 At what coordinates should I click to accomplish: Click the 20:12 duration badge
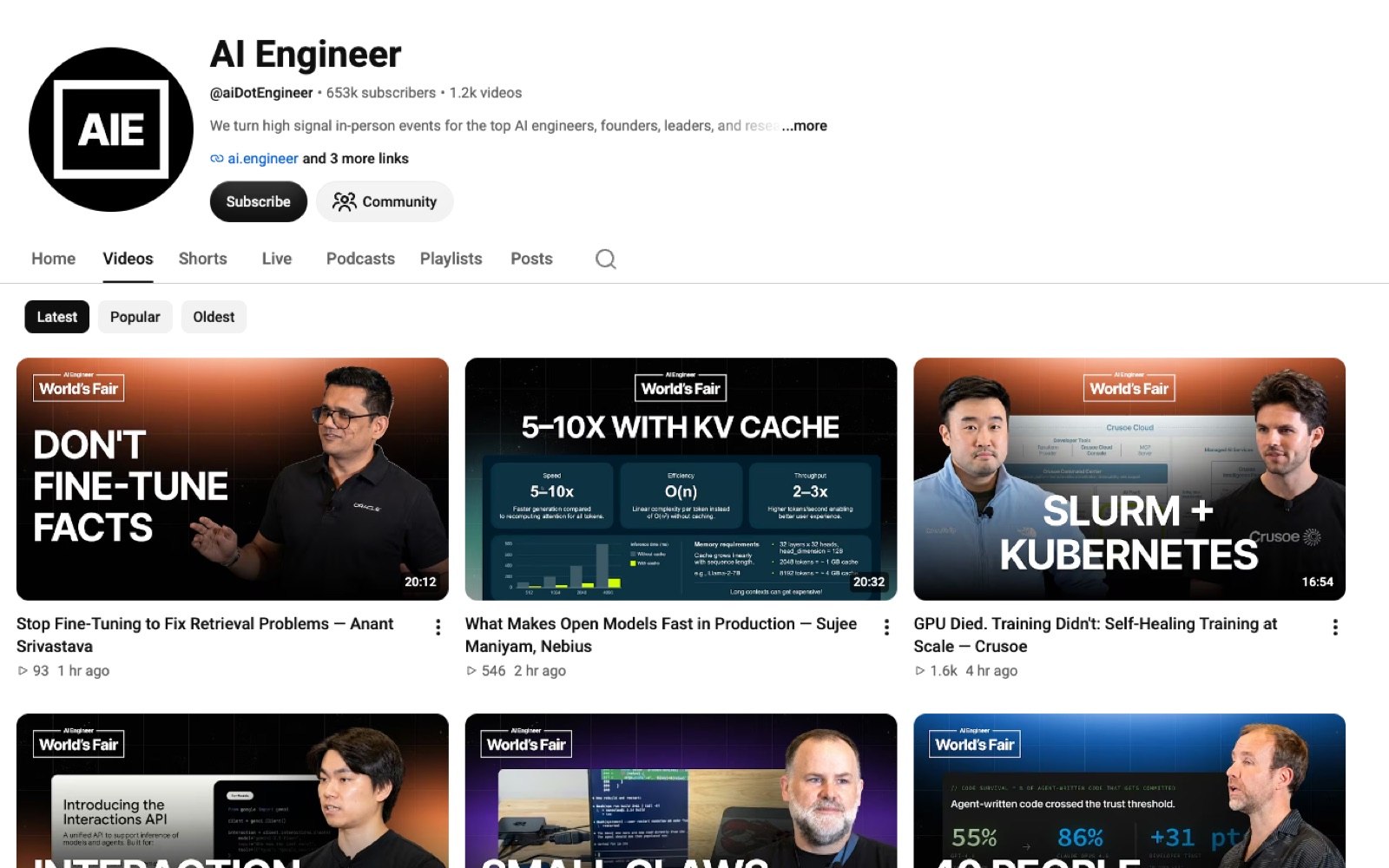click(x=420, y=582)
